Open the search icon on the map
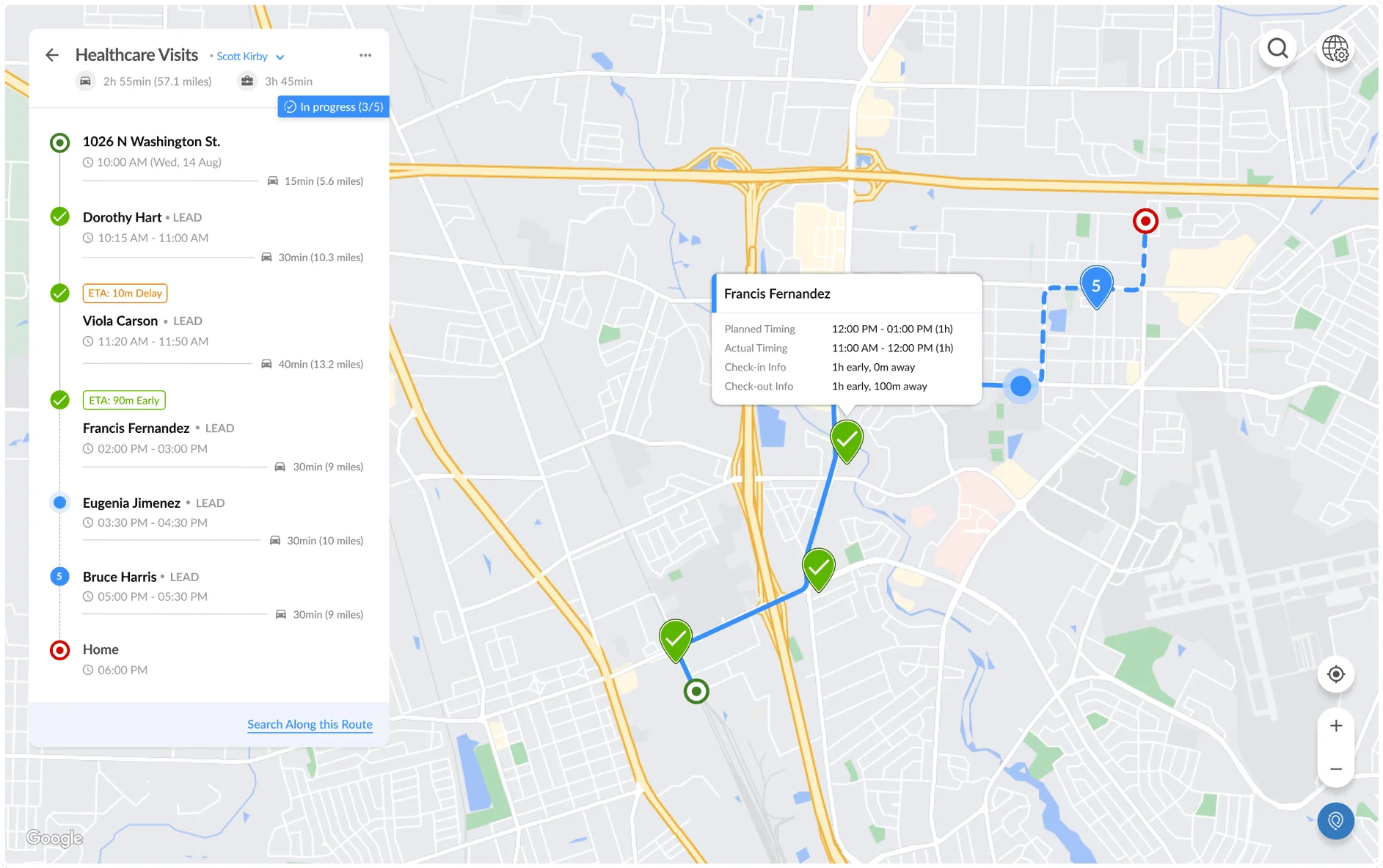The height and width of the screenshot is (868, 1383). click(1277, 48)
